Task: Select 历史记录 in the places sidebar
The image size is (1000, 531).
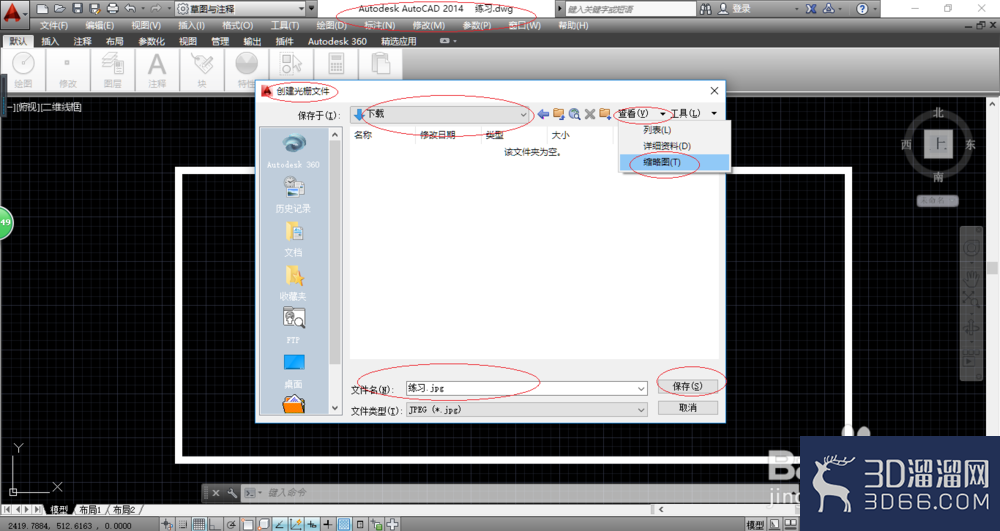Action: [293, 194]
